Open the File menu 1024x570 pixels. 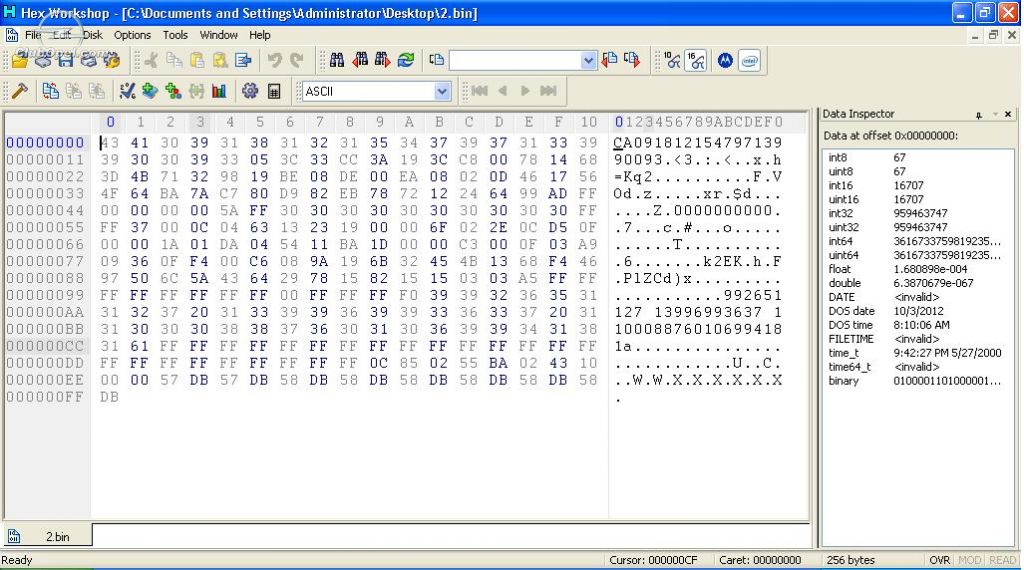[33, 35]
